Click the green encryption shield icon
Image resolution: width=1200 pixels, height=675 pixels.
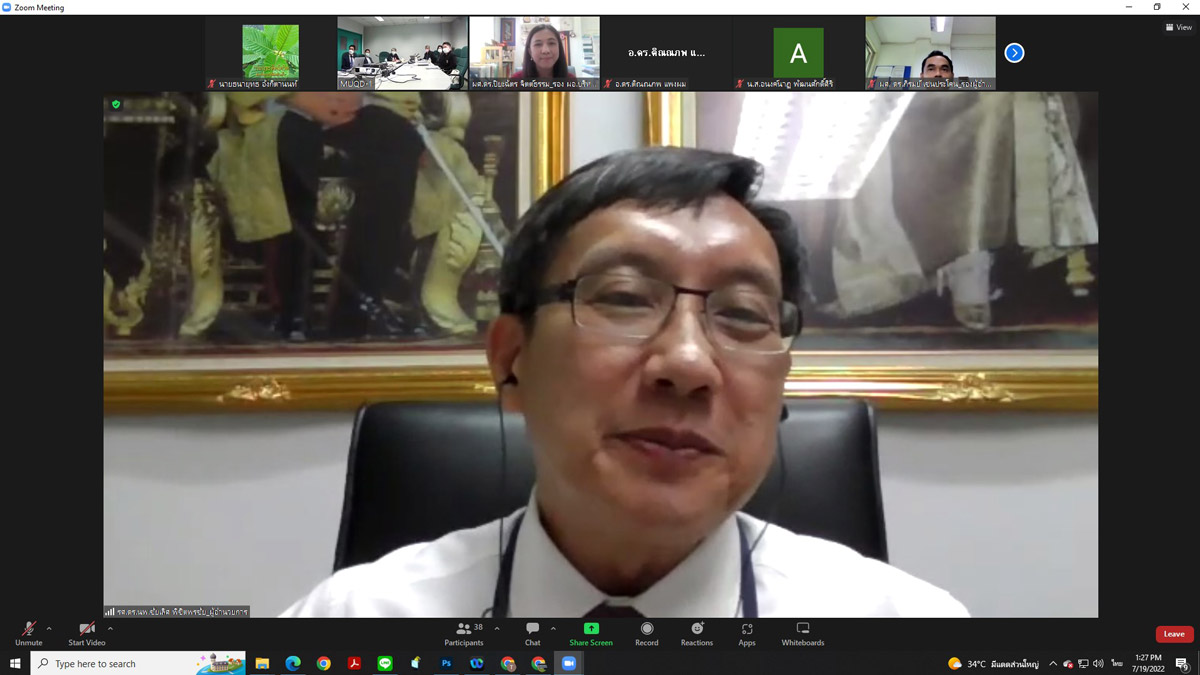tap(116, 104)
